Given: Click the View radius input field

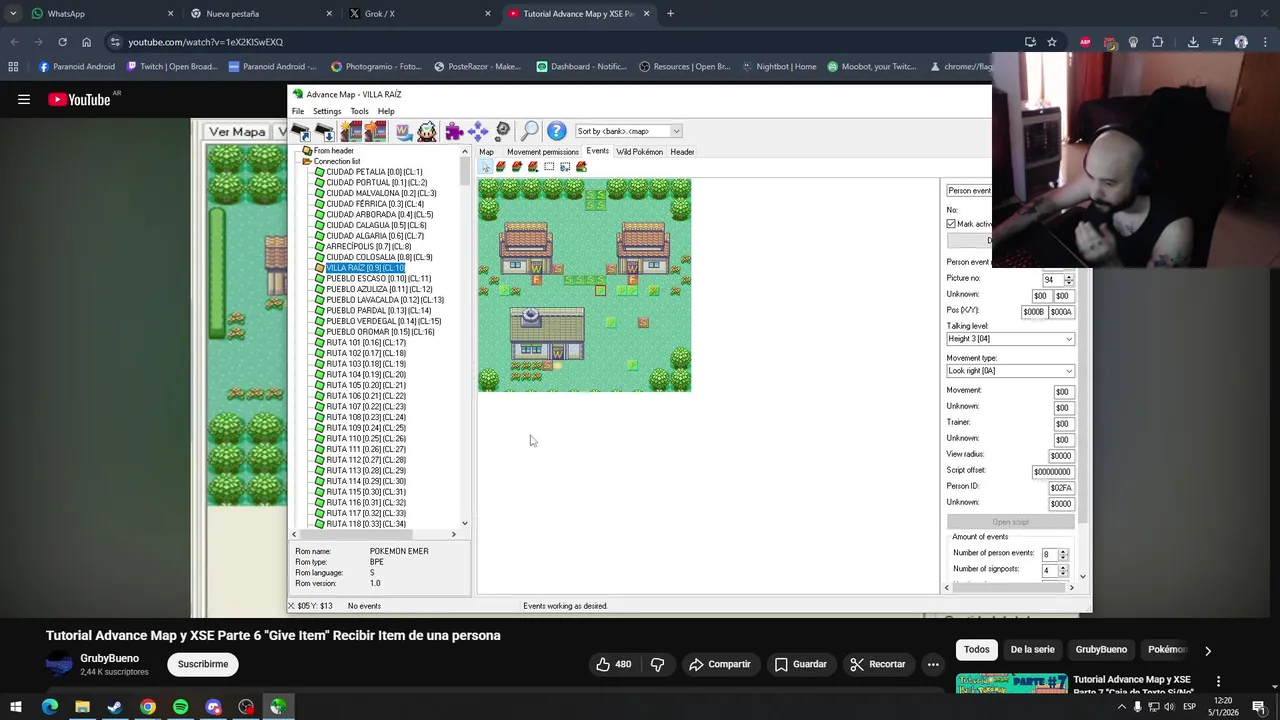Looking at the screenshot, I should 1060,456.
